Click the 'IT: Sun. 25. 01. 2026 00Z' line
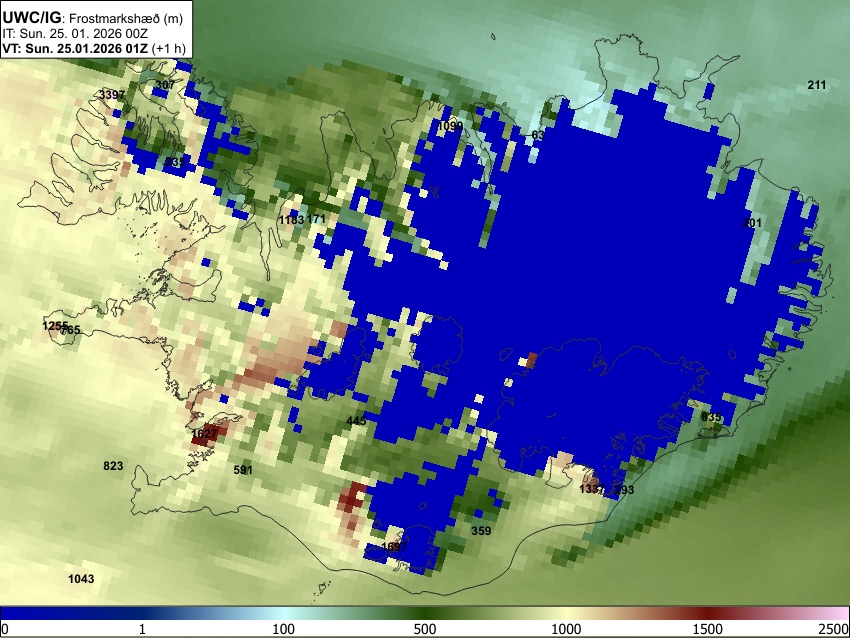The width and height of the screenshot is (850, 638). (75, 34)
